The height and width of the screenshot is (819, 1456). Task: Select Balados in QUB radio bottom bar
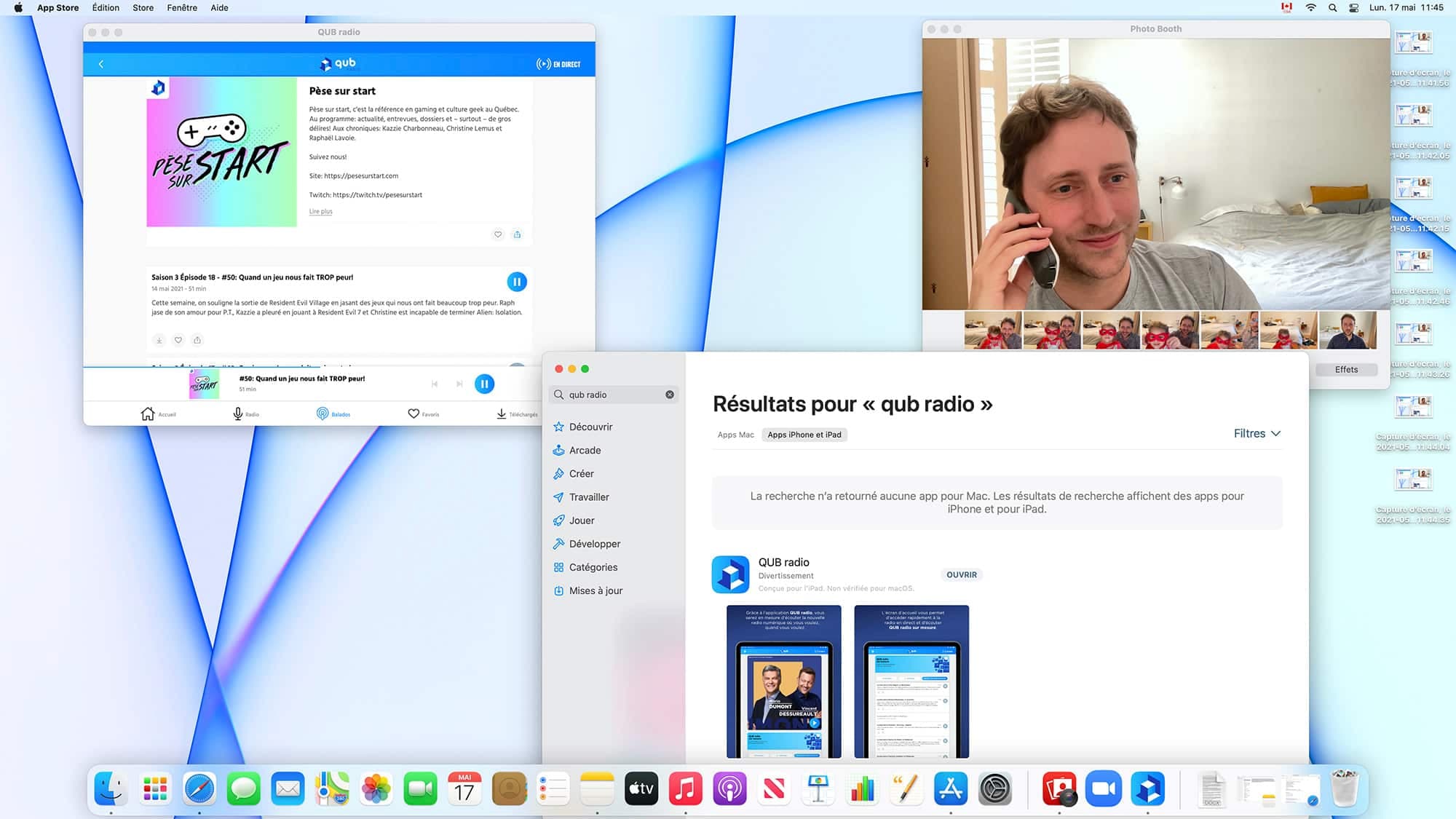[334, 413]
